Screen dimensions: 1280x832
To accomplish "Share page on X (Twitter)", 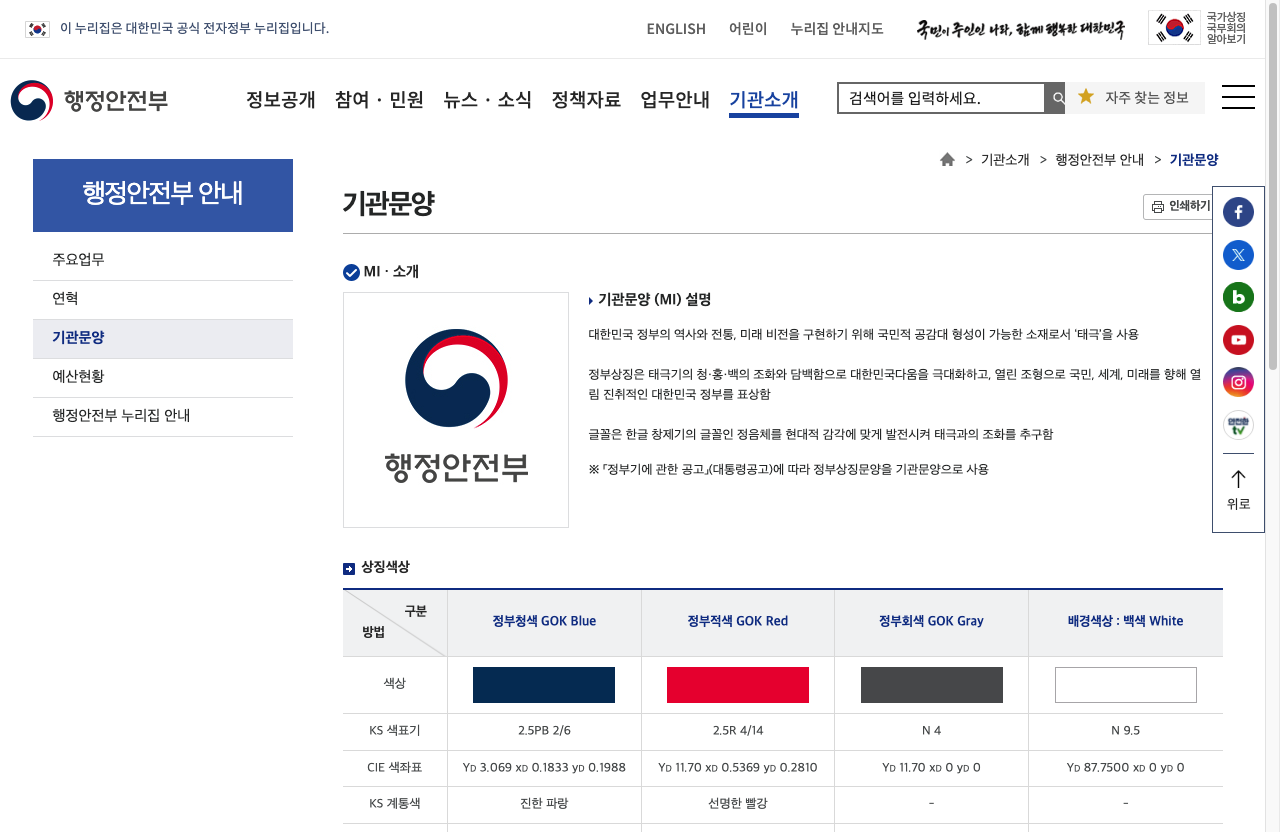I will tap(1238, 255).
